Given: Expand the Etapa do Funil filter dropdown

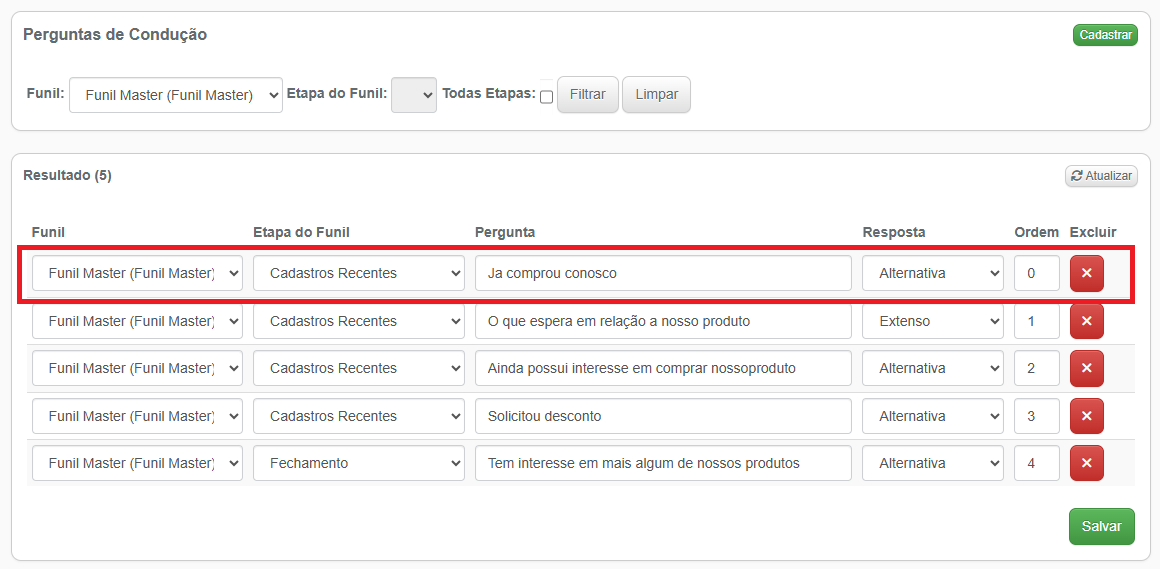Looking at the screenshot, I should [414, 95].
